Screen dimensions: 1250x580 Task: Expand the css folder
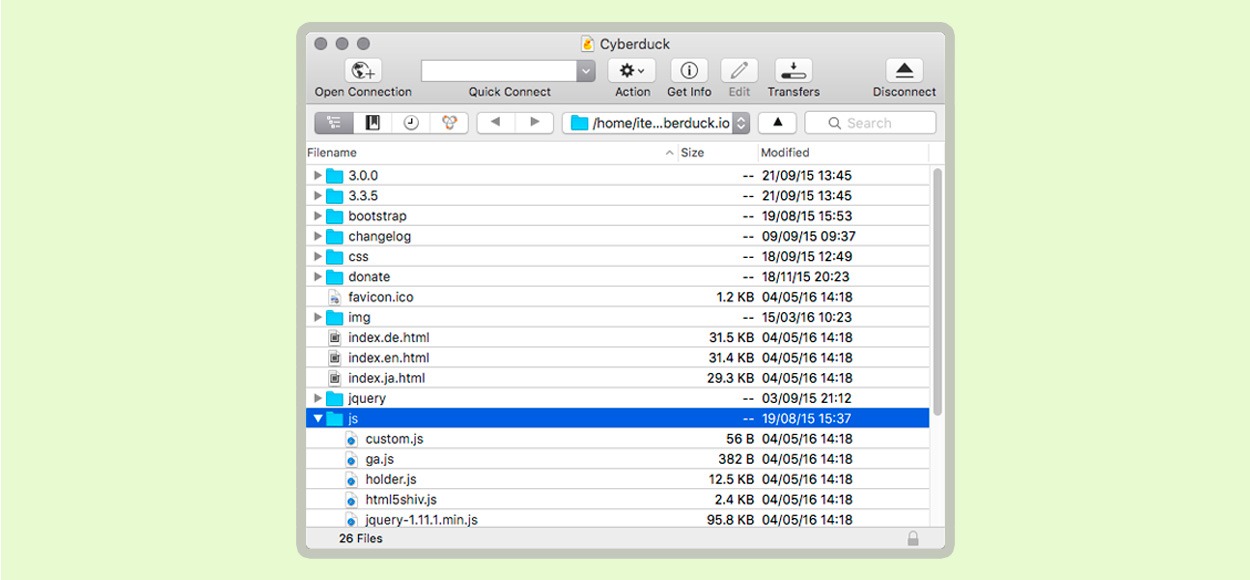click(x=318, y=256)
